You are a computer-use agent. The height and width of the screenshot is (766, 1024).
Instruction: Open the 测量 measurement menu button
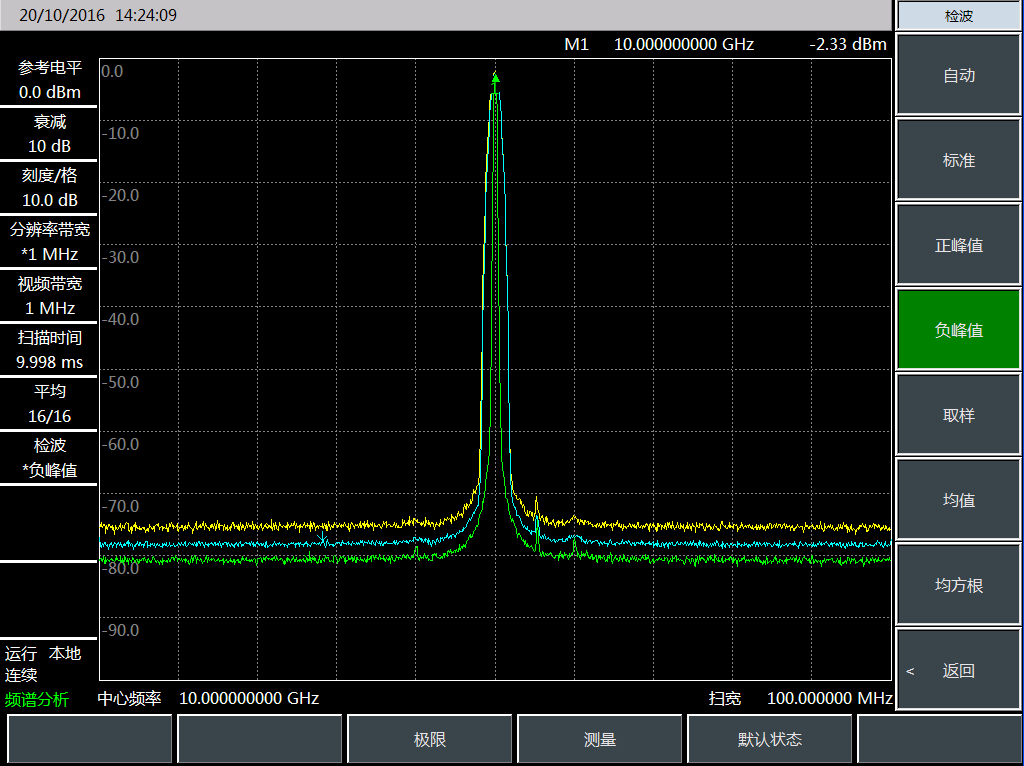[600, 740]
